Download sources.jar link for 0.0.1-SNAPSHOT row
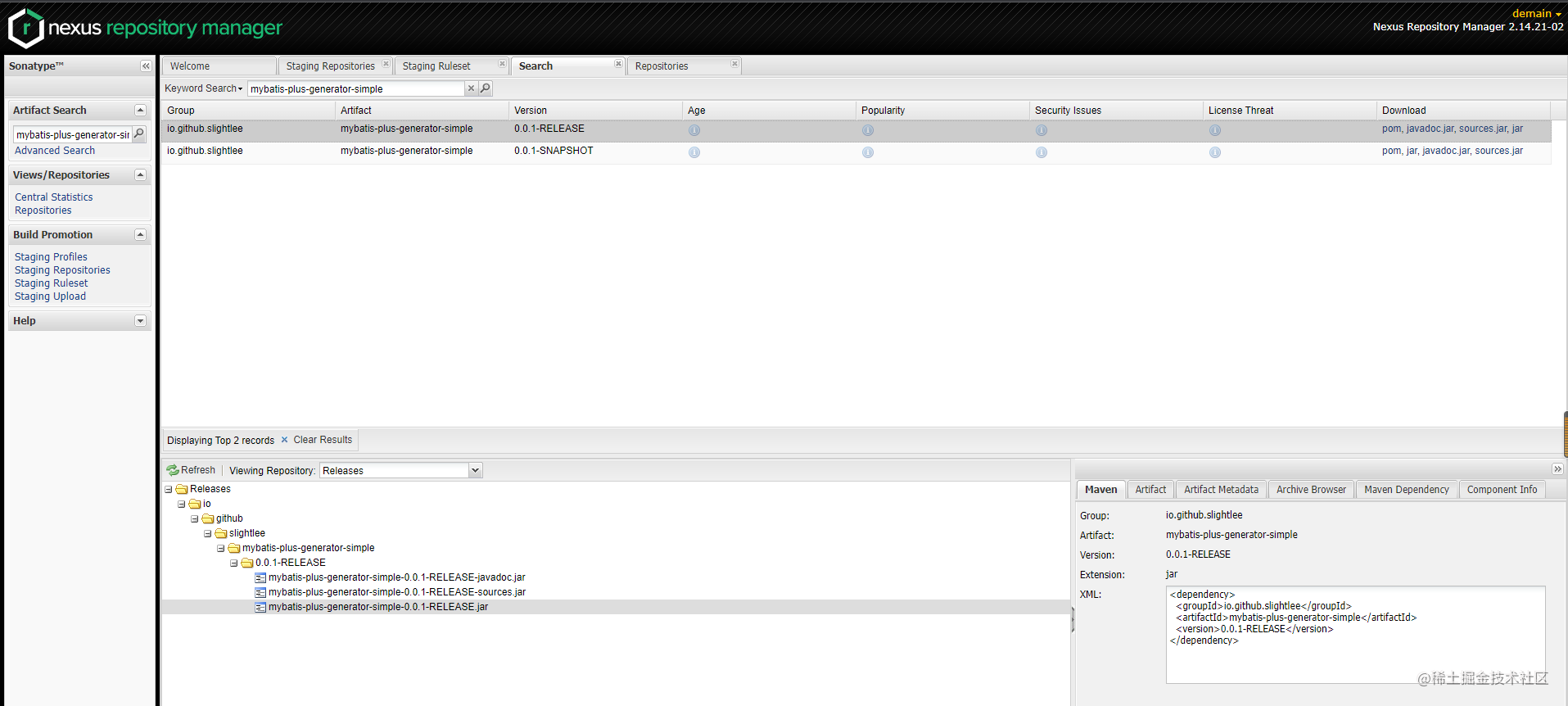 (1498, 151)
